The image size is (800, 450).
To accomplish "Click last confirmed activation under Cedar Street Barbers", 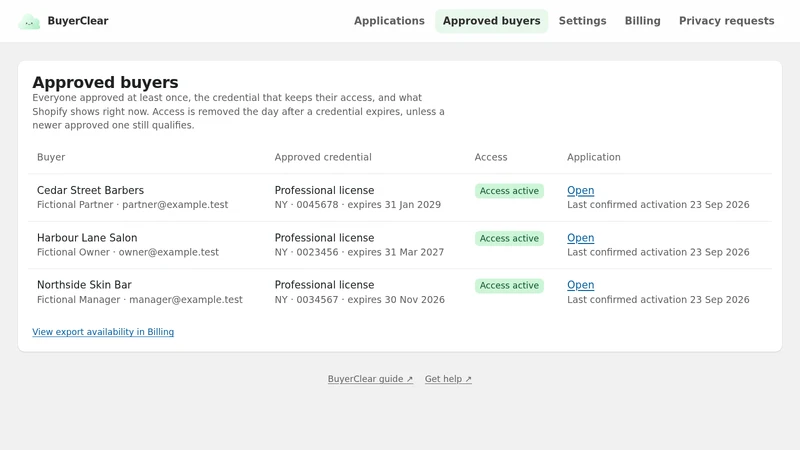I will tap(658, 205).
